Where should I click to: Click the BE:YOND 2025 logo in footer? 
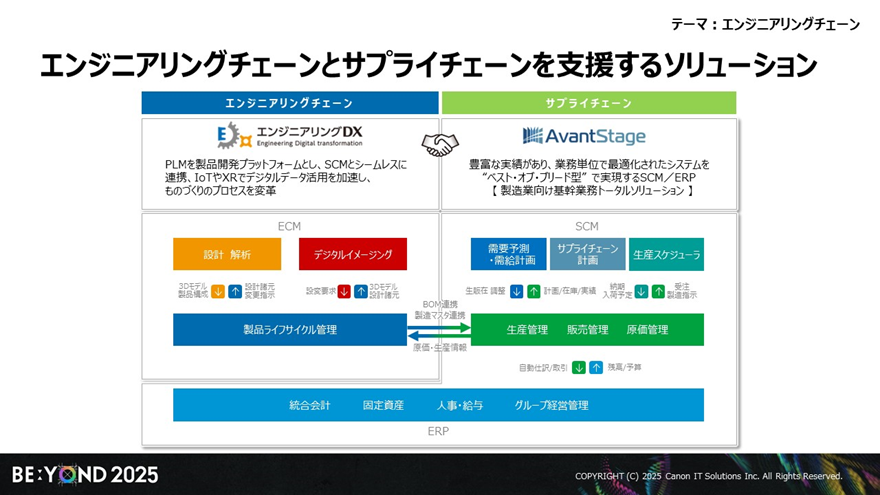(x=85, y=475)
